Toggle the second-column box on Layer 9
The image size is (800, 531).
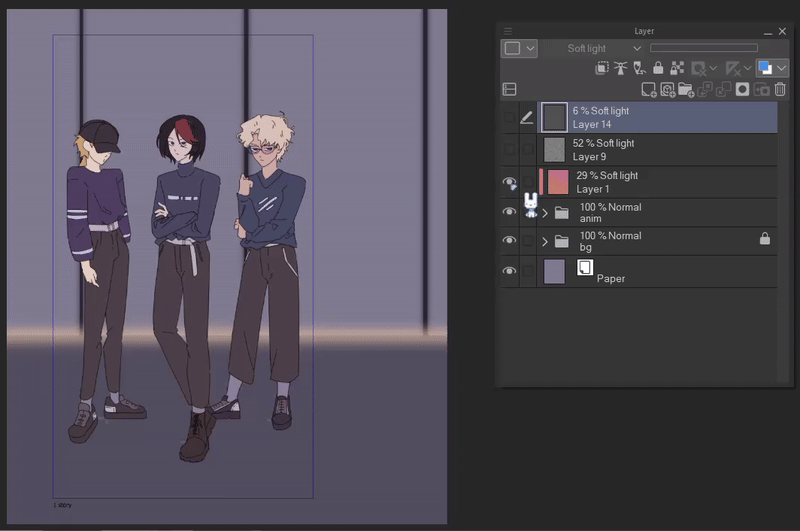click(x=528, y=149)
